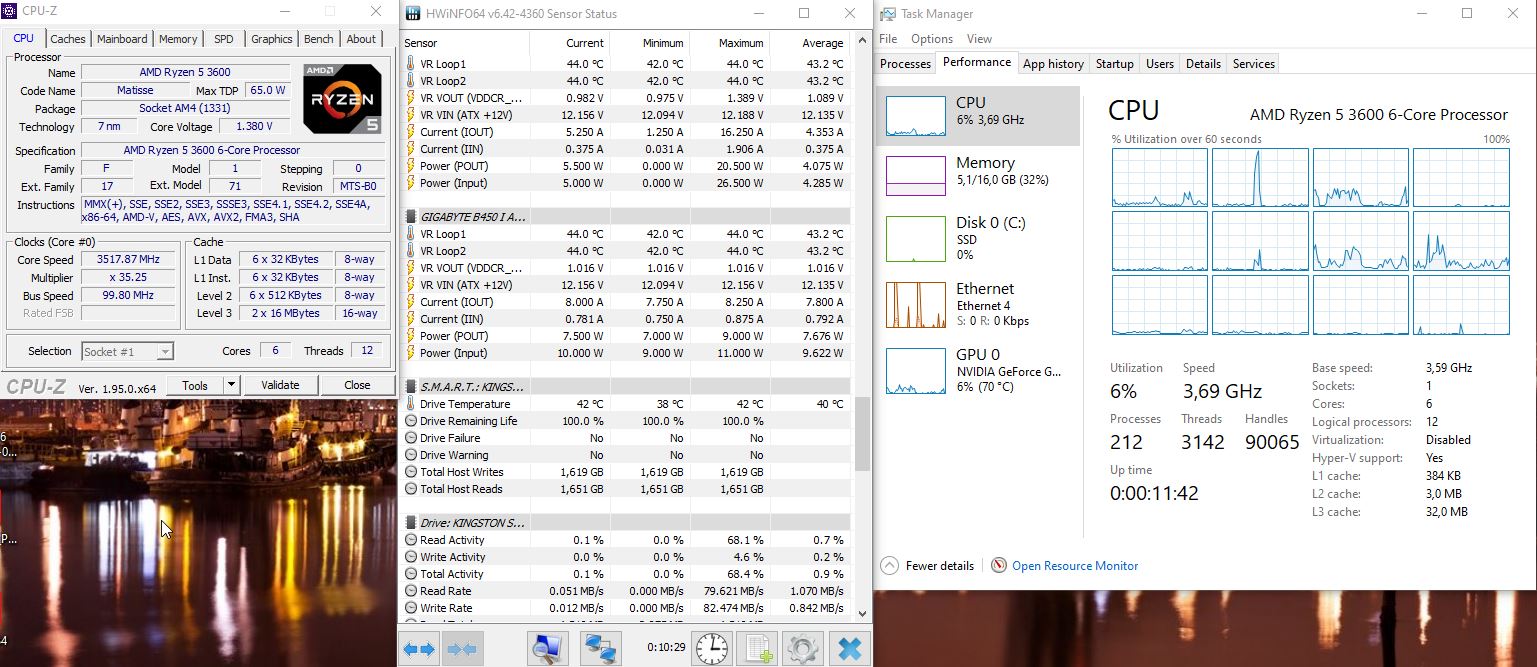Collapse Task Manager with Fewer details chevron
Image resolution: width=1537 pixels, height=667 pixels.
(889, 566)
